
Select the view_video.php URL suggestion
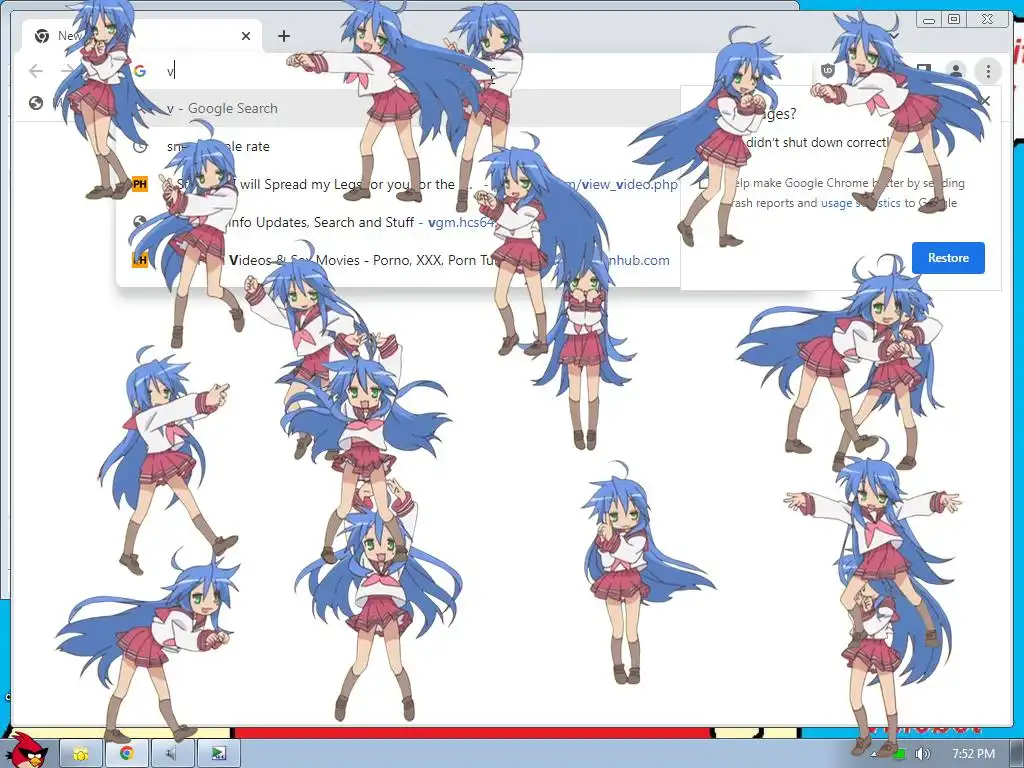click(x=398, y=184)
